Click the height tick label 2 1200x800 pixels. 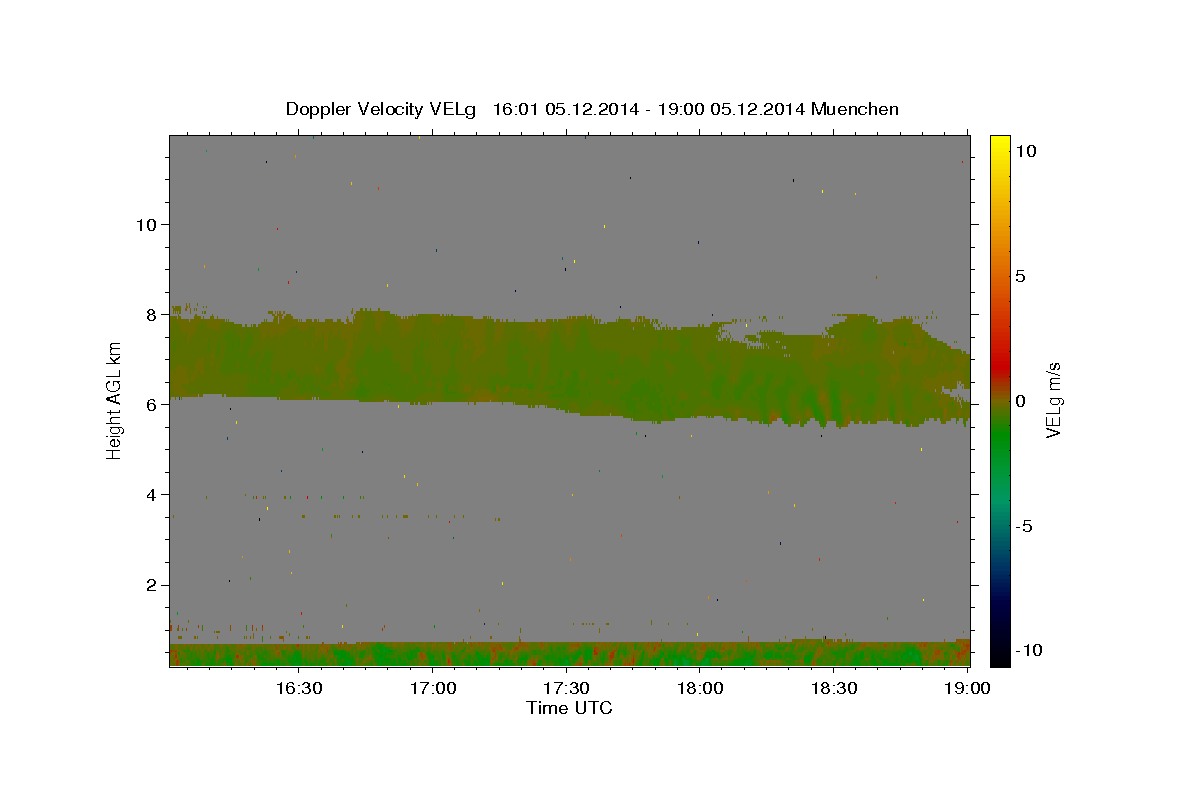(152, 584)
